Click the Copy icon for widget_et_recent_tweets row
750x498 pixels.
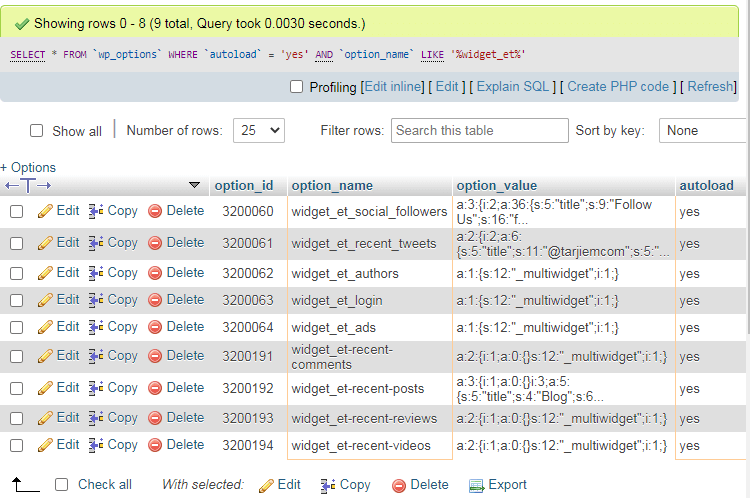click(x=96, y=243)
